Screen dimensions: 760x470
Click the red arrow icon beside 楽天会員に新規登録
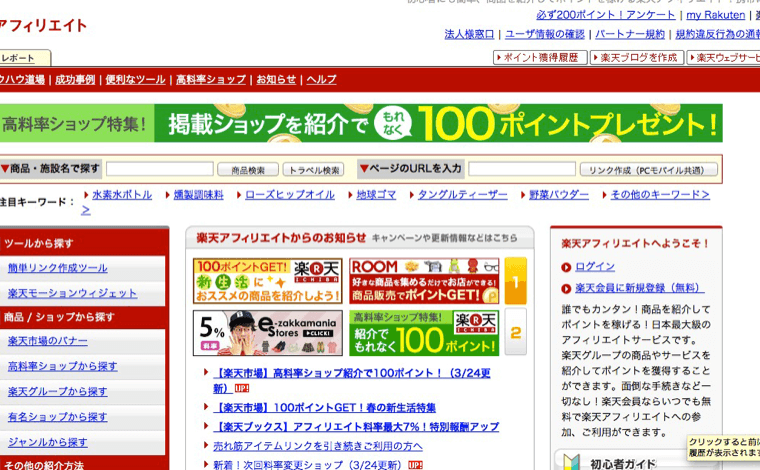(566, 289)
